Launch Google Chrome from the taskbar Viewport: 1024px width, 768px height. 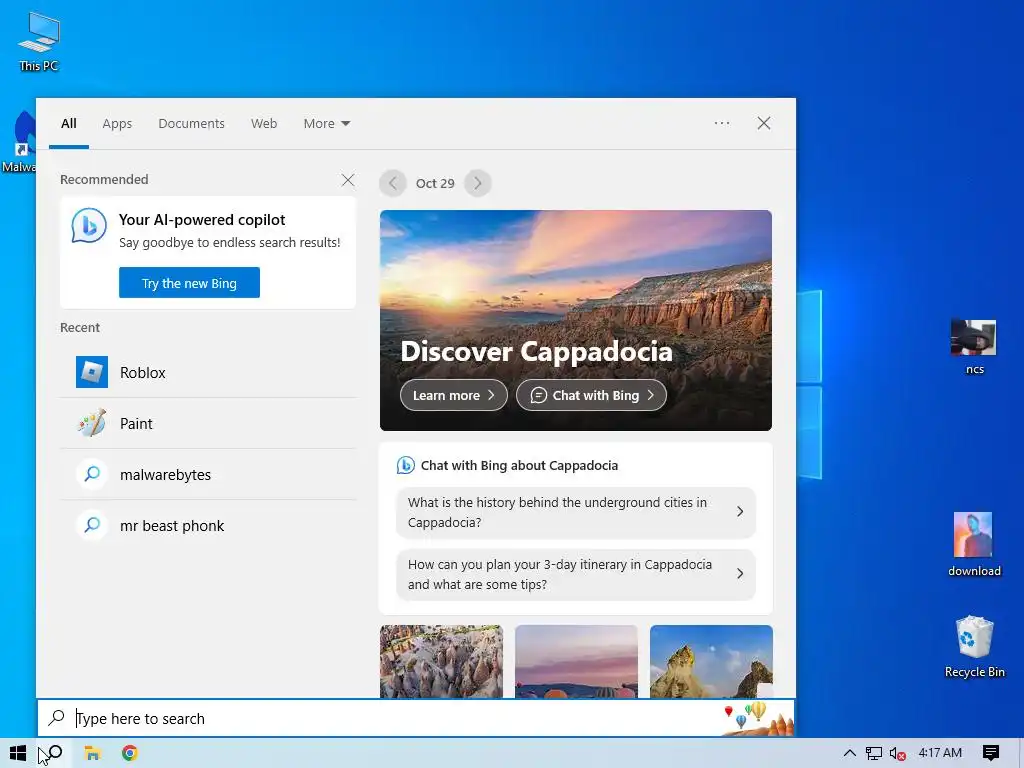pyautogui.click(x=130, y=753)
